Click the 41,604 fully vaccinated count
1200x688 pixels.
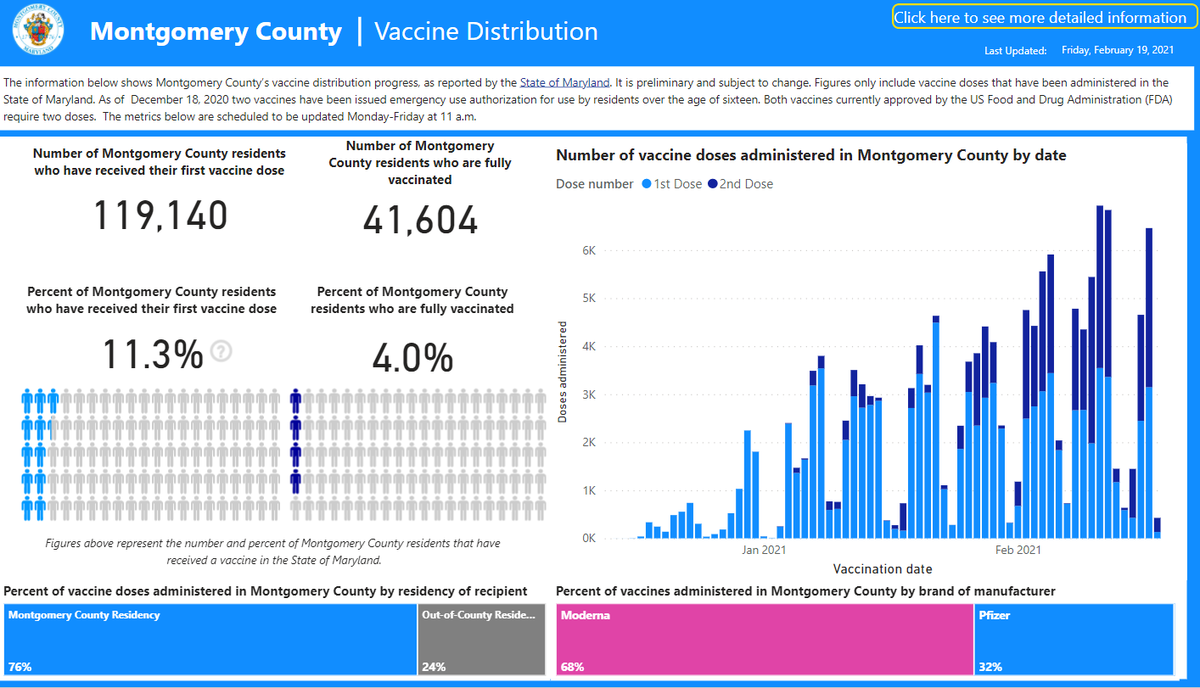420,220
